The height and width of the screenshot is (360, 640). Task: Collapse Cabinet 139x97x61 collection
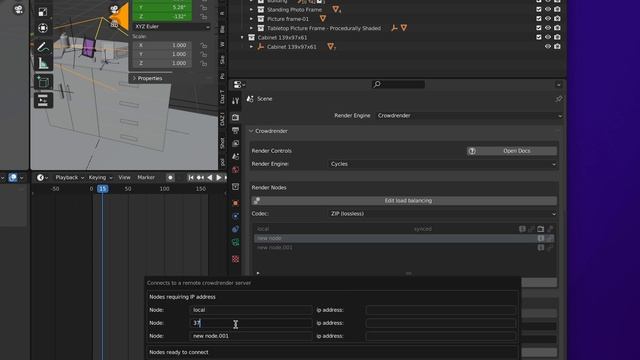pos(242,38)
